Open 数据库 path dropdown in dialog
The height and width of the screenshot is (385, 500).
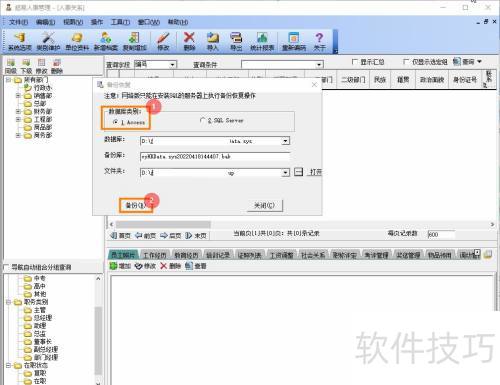coord(285,141)
